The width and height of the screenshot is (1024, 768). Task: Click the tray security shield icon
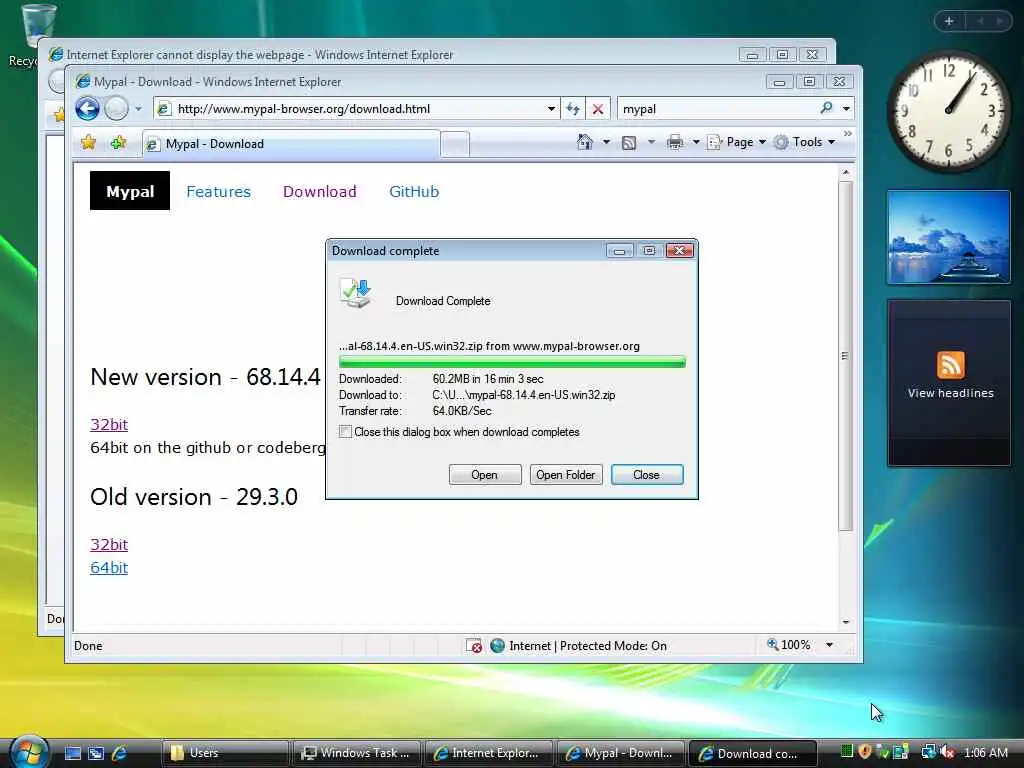tap(865, 752)
